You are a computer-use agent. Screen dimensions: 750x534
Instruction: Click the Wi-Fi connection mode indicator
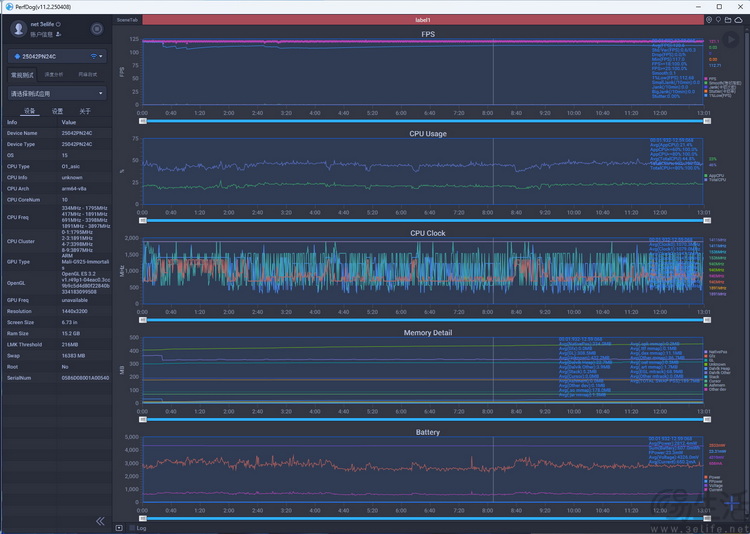[94, 56]
